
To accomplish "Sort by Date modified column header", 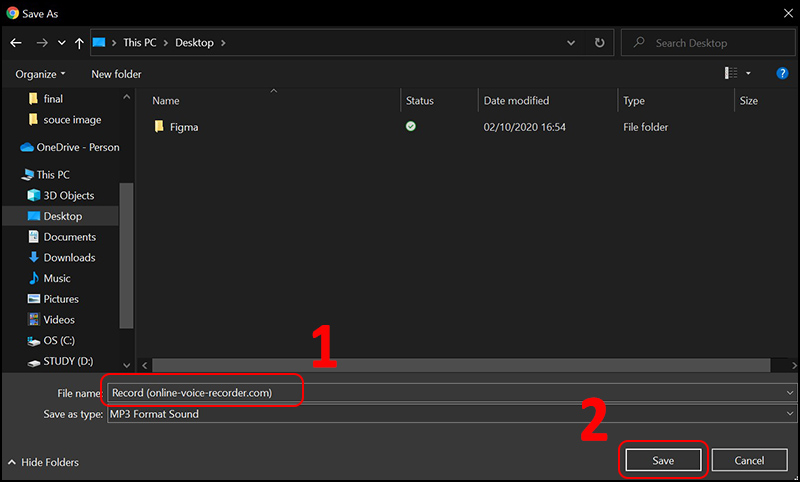I will pos(516,101).
